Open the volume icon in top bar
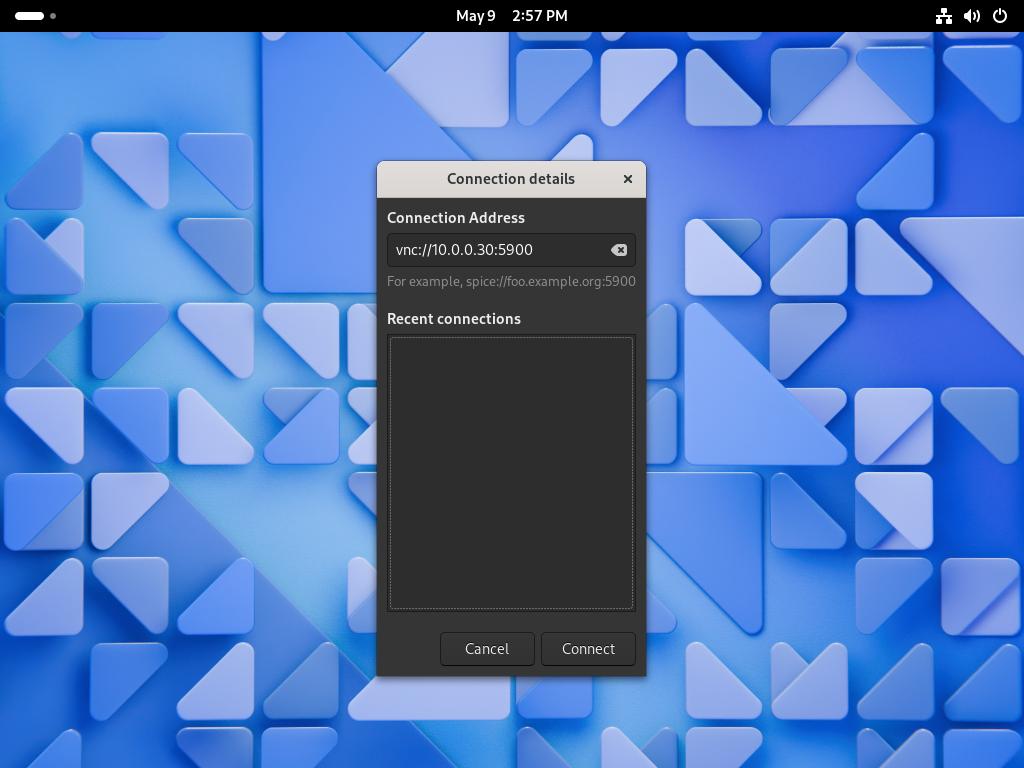Image resolution: width=1024 pixels, height=768 pixels. (972, 16)
